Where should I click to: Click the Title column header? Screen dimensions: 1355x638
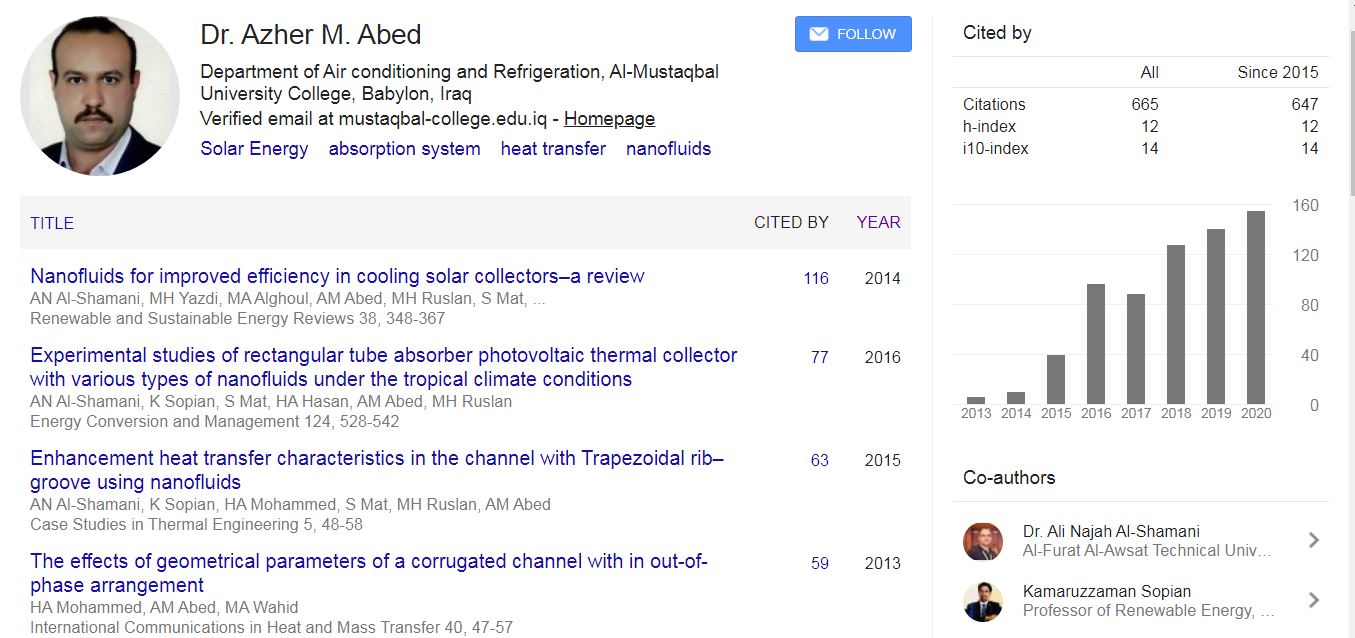tap(52, 223)
